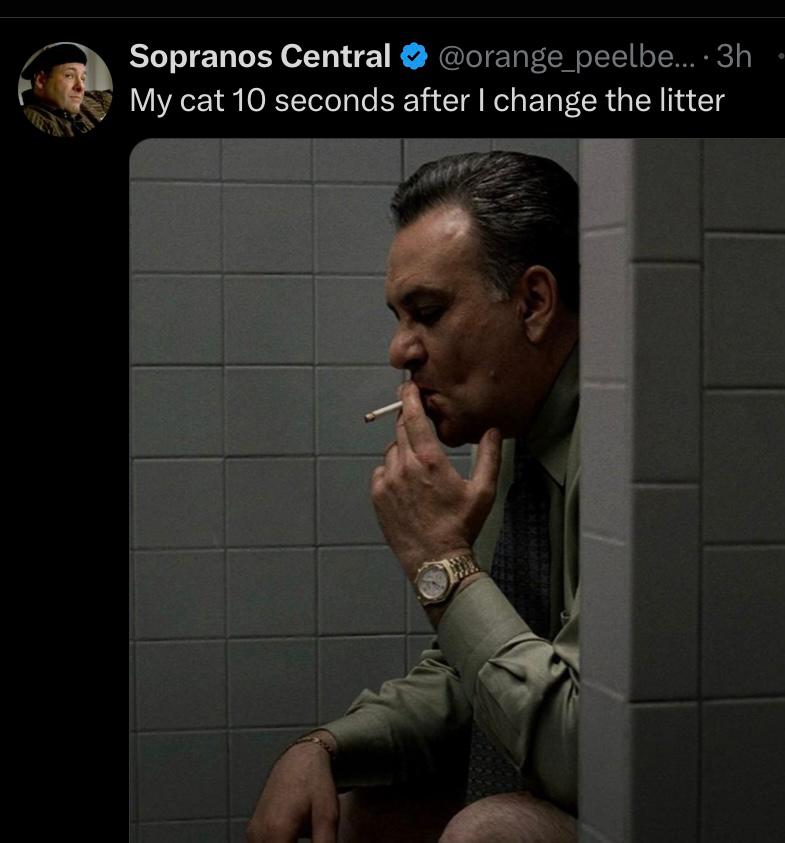This screenshot has height=843, width=785.
Task: Open the Sopranos Central profile avatar
Action: click(65, 89)
